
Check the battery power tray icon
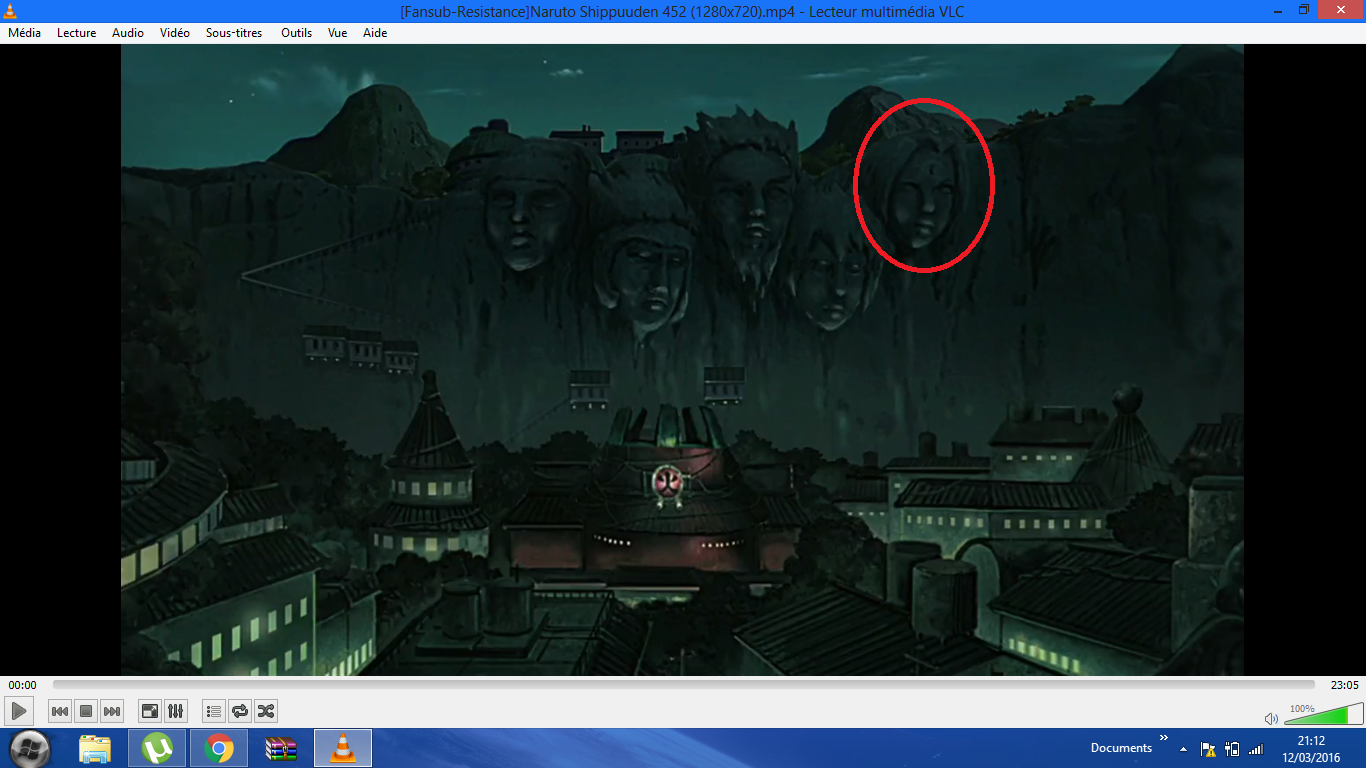click(1232, 749)
